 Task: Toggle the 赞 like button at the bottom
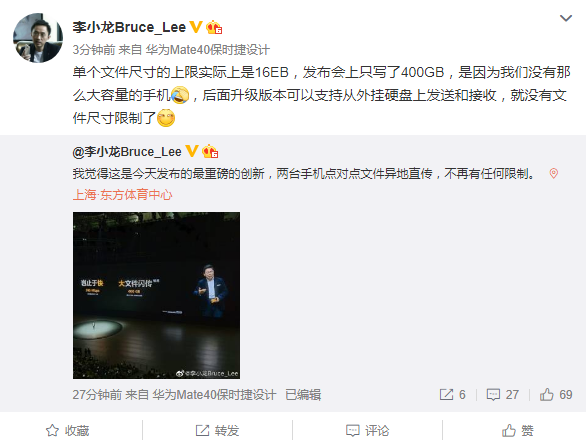[x=518, y=430]
